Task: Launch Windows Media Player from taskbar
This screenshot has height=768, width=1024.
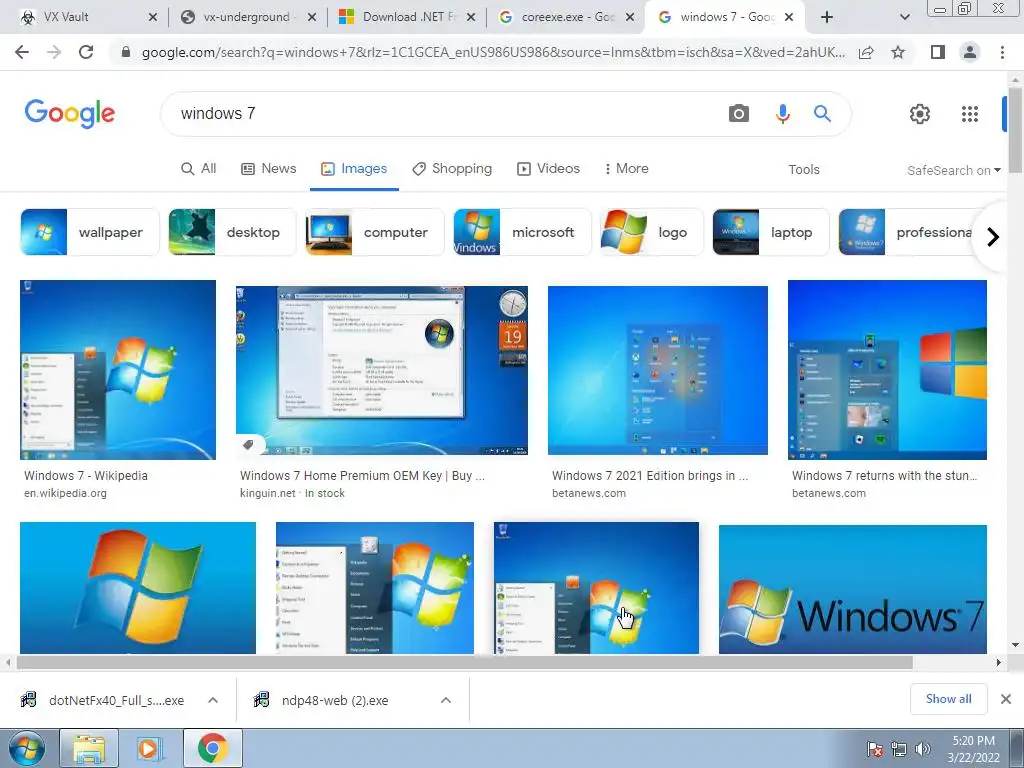Action: (149, 748)
